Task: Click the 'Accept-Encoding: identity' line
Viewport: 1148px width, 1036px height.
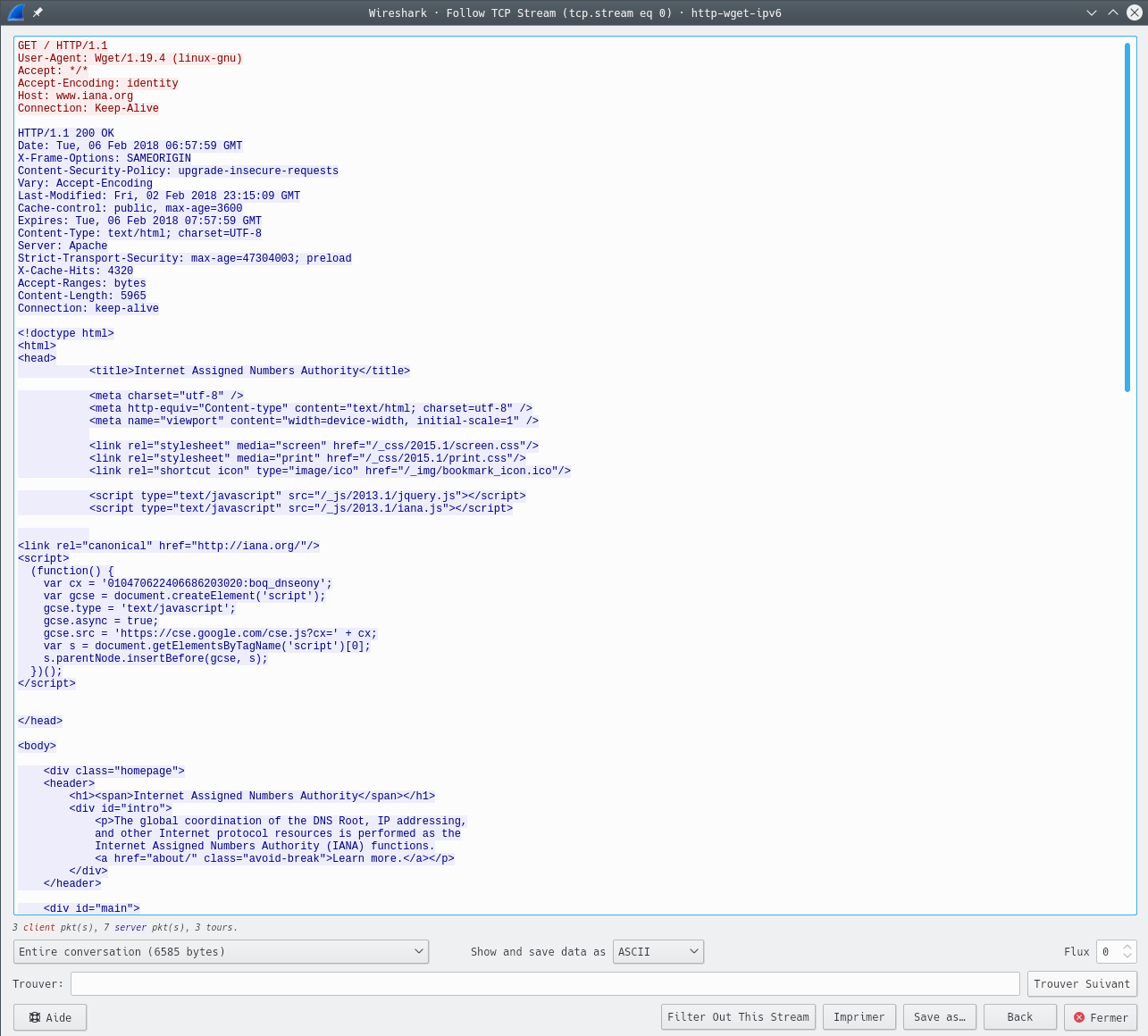Action: 98,83
